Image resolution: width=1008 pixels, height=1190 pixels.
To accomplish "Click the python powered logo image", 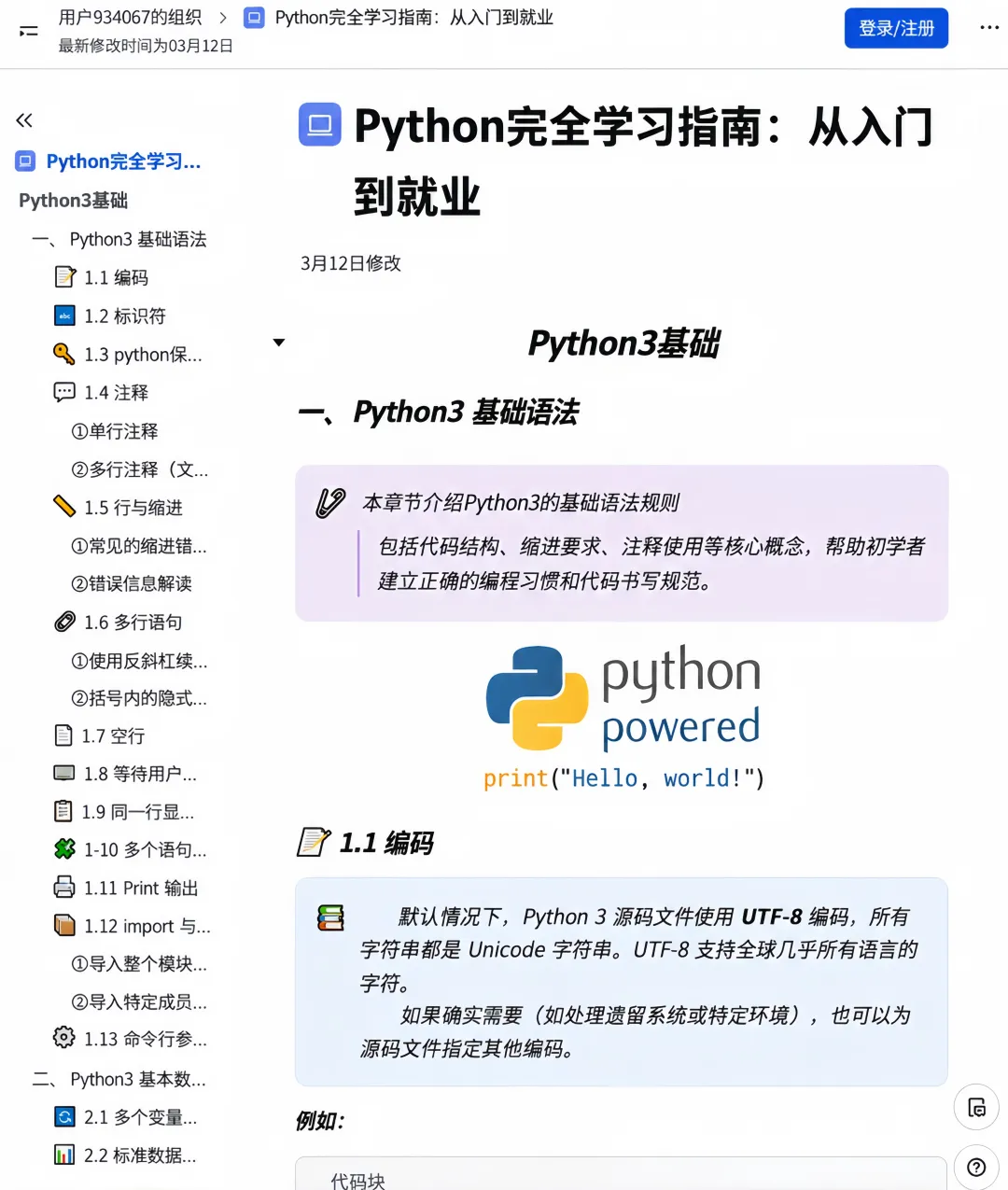I will (x=623, y=717).
